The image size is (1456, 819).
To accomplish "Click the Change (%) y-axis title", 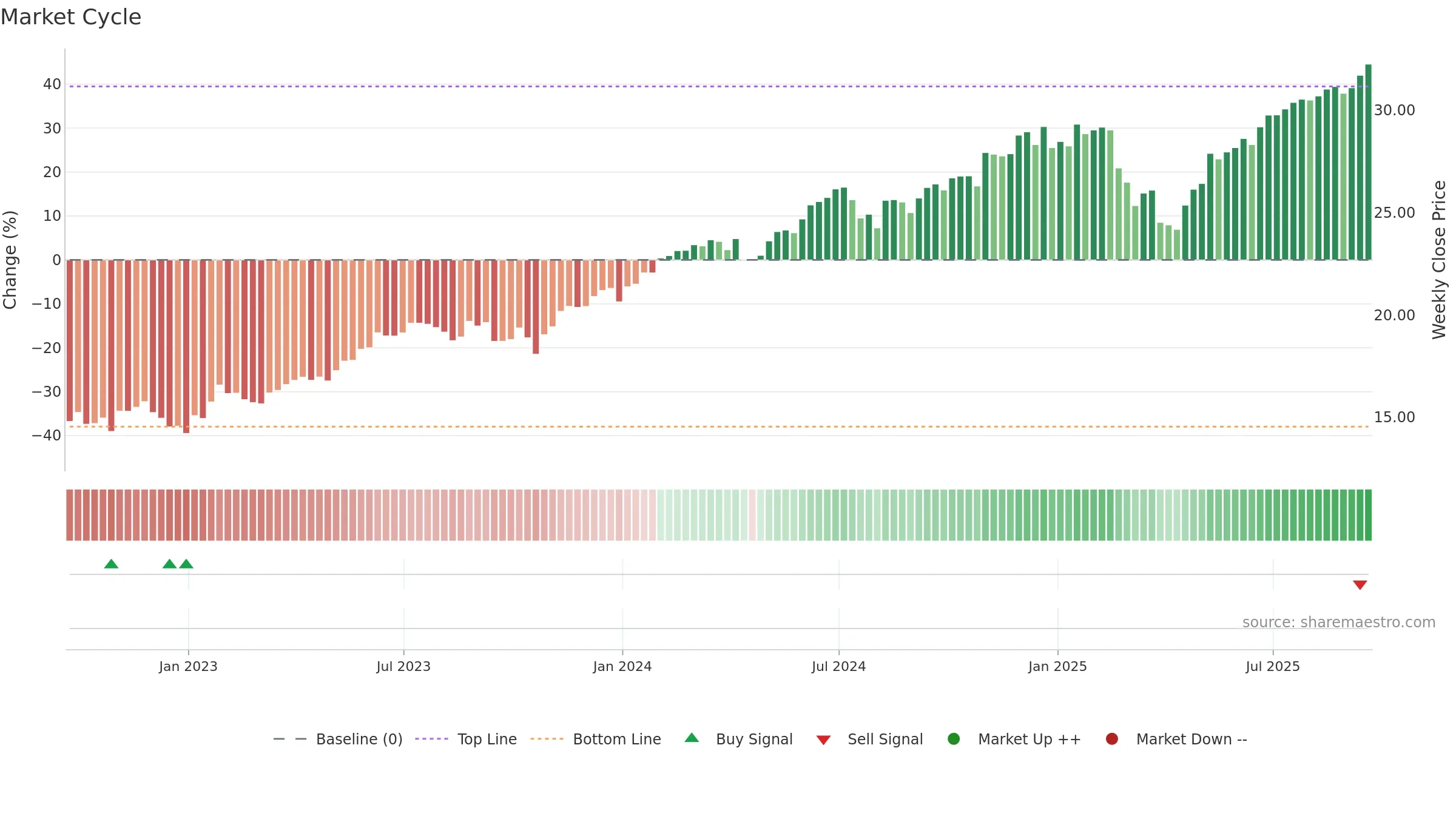I will [x=10, y=260].
